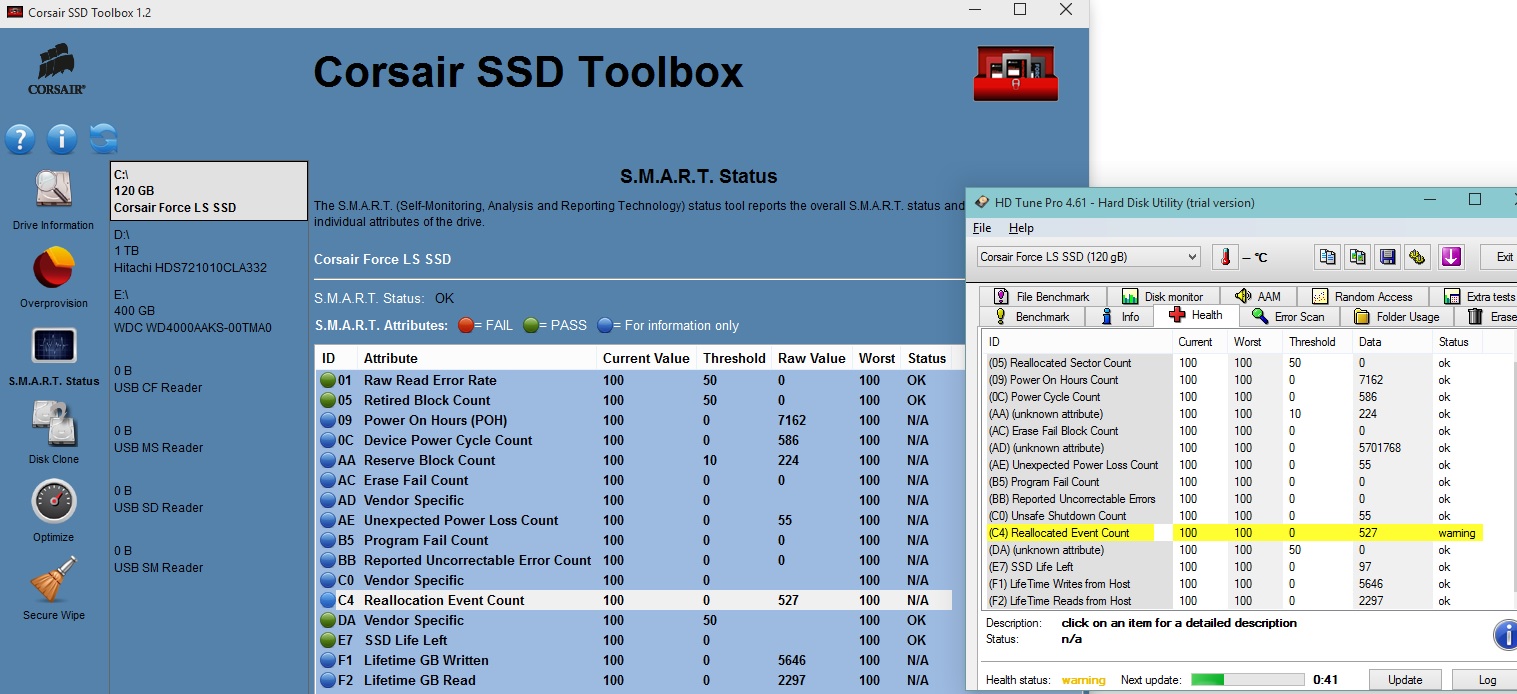Switch to the Random Access tab

point(1362,296)
